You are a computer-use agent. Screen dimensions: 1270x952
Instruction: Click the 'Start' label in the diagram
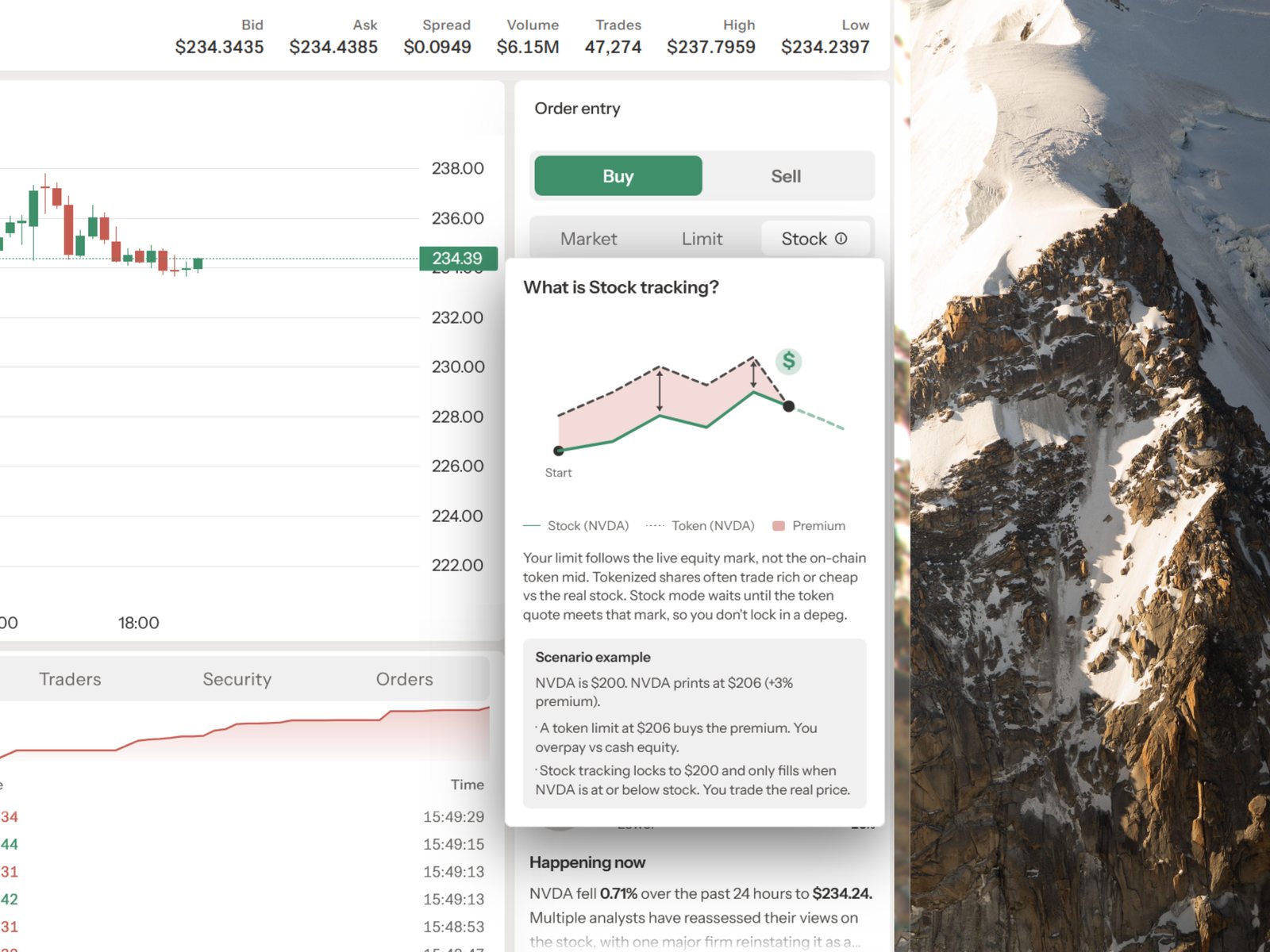tap(558, 473)
